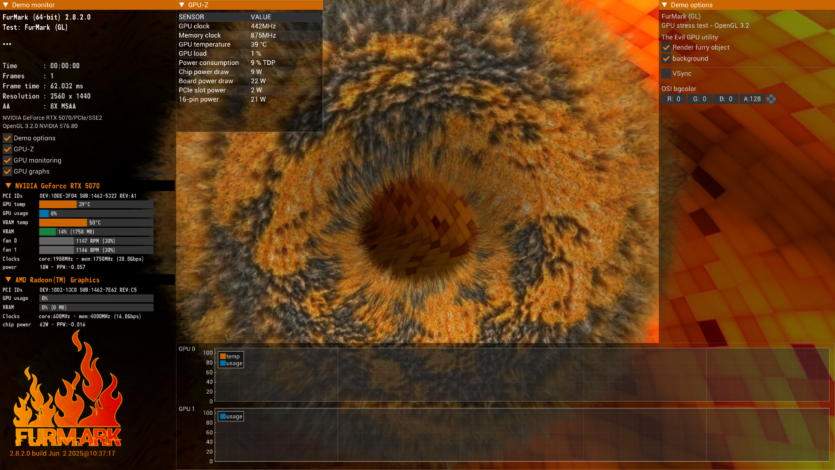Select the Memory clock row in GPU-Z
The width and height of the screenshot is (835, 470).
pyautogui.click(x=249, y=35)
